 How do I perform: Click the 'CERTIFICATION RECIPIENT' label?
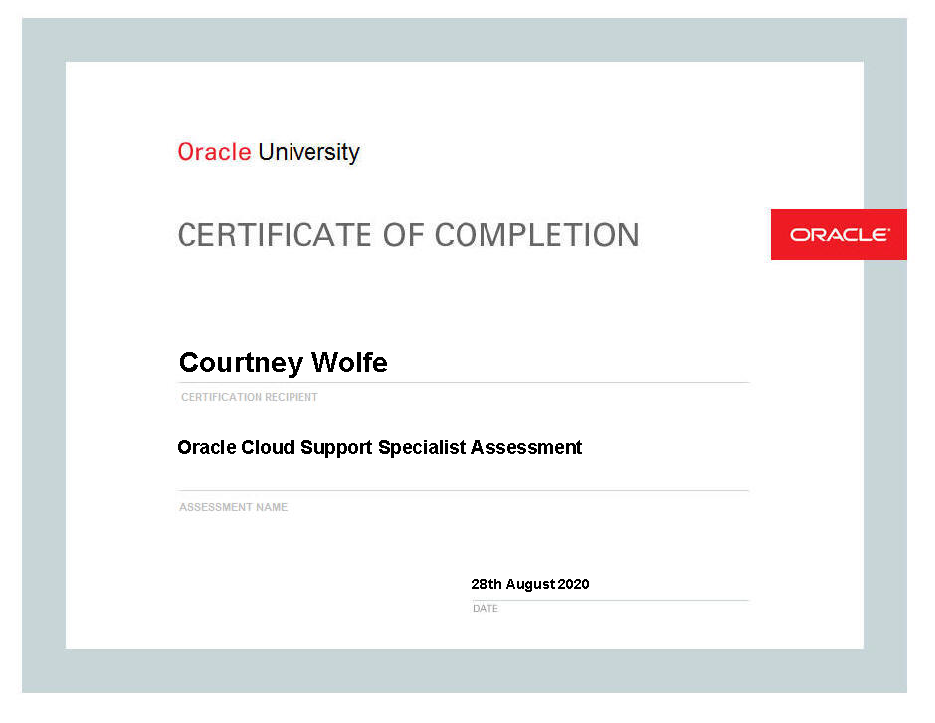249,397
